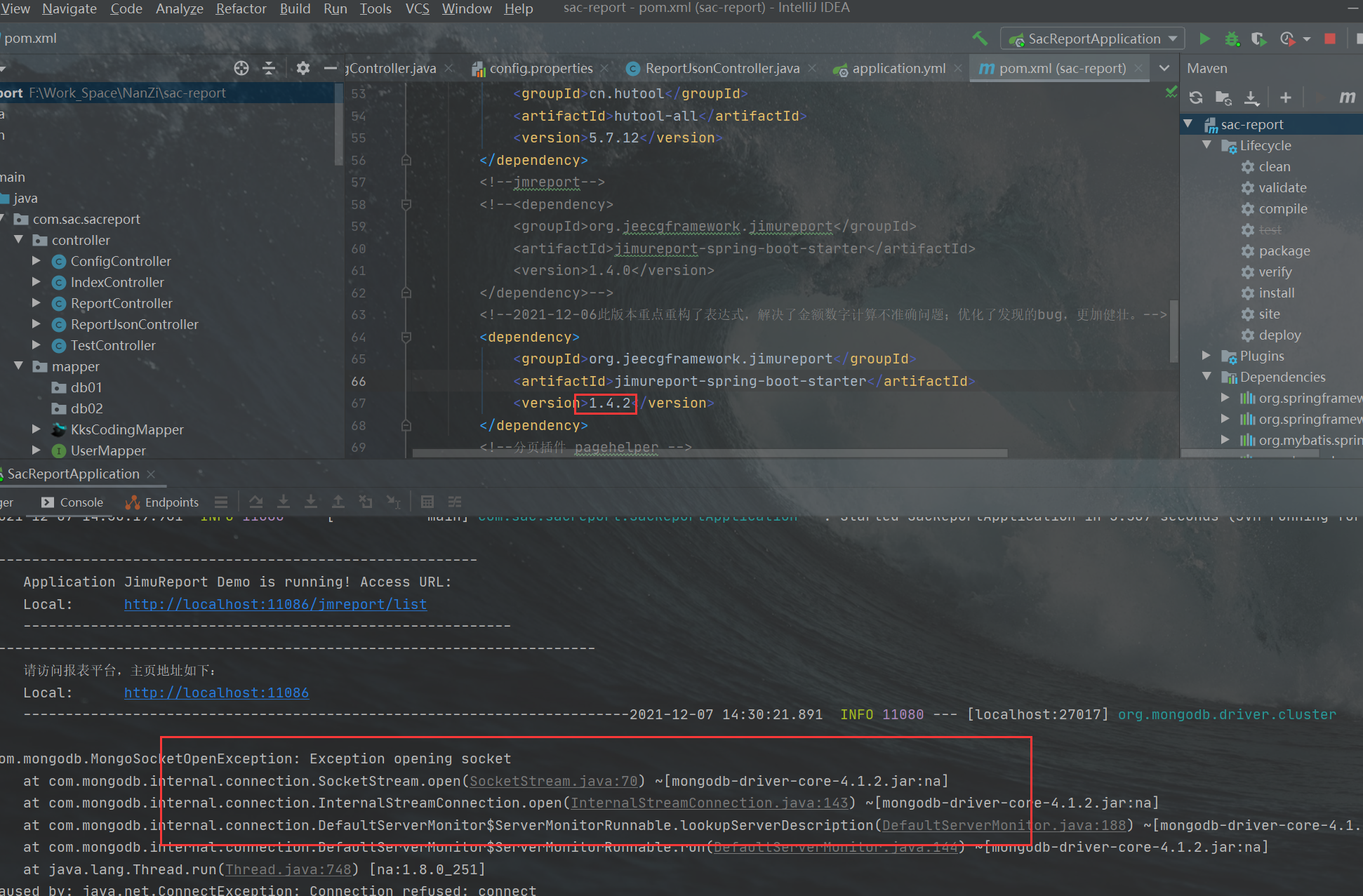Select UserMapper in the project tree
1363x896 pixels.
(108, 450)
